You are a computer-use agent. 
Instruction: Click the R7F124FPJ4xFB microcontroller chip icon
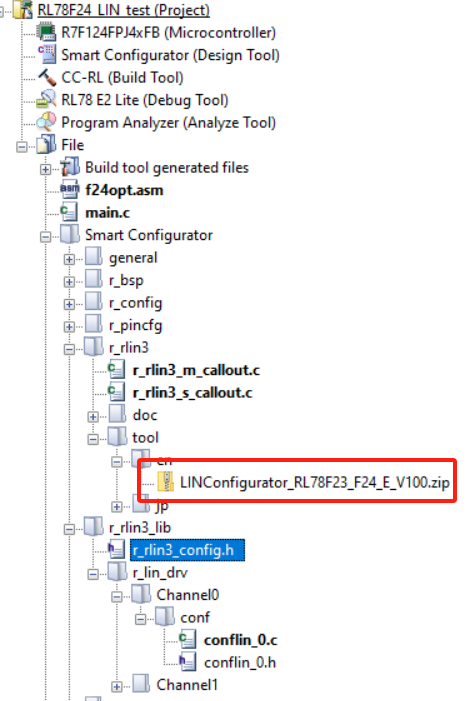click(x=46, y=32)
